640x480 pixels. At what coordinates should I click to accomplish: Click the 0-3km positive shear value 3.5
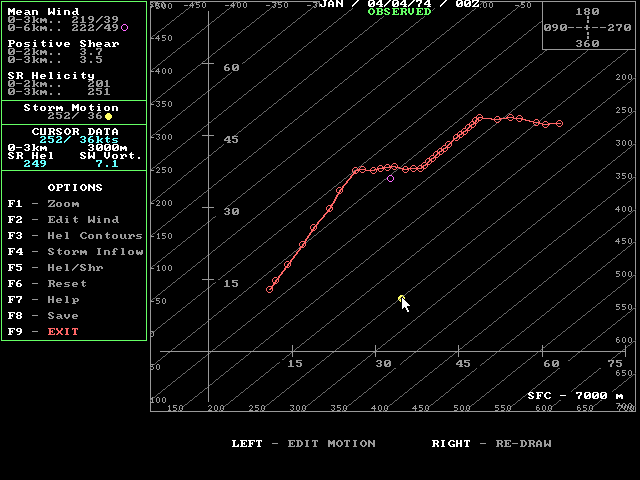tap(91, 60)
